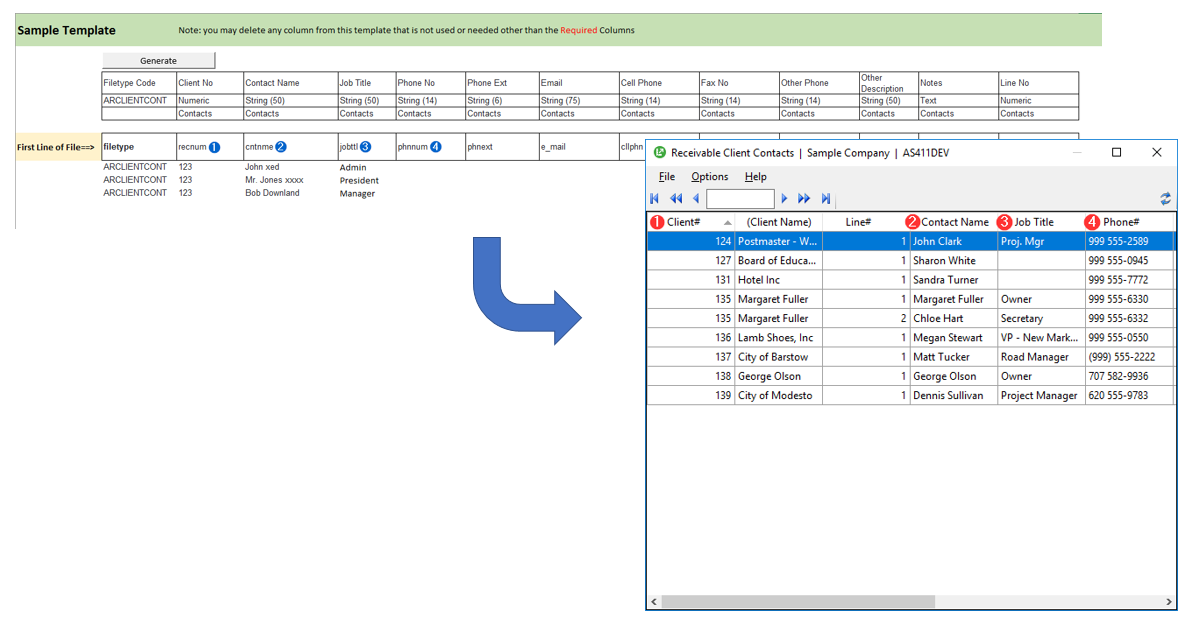Screen dimensions: 1189x625
Task: Click the next record arrow icon
Action: point(785,199)
